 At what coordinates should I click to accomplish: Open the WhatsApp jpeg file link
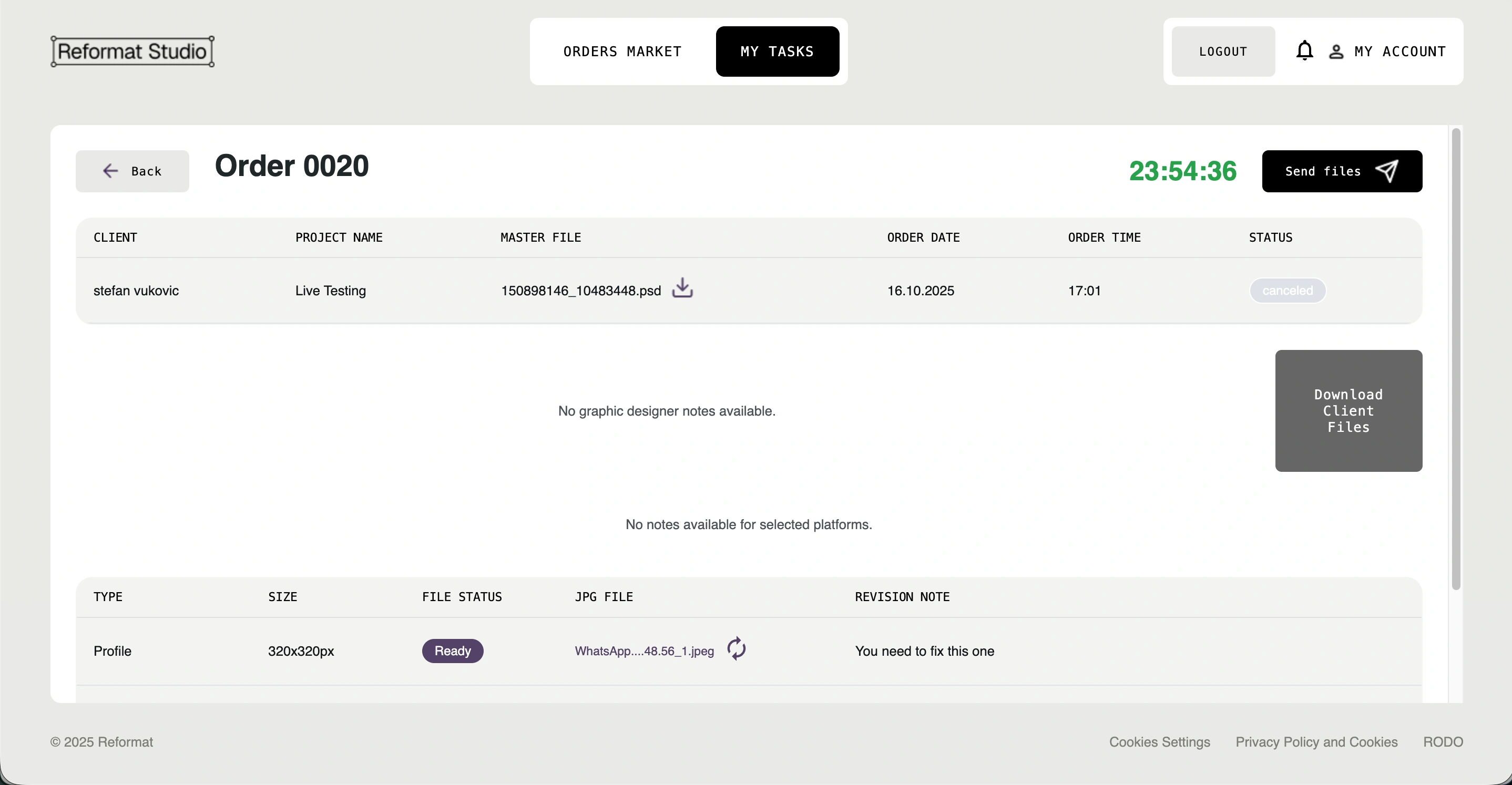[644, 651]
